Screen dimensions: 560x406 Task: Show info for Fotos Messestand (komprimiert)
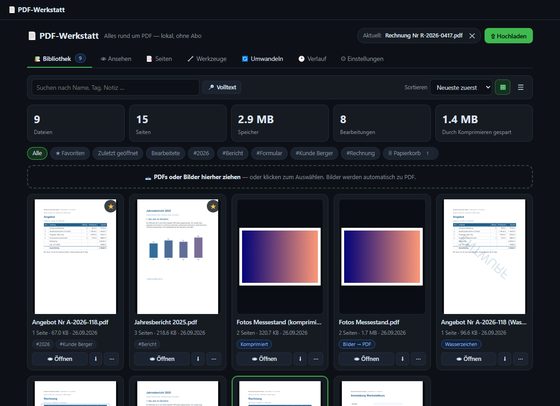point(300,359)
